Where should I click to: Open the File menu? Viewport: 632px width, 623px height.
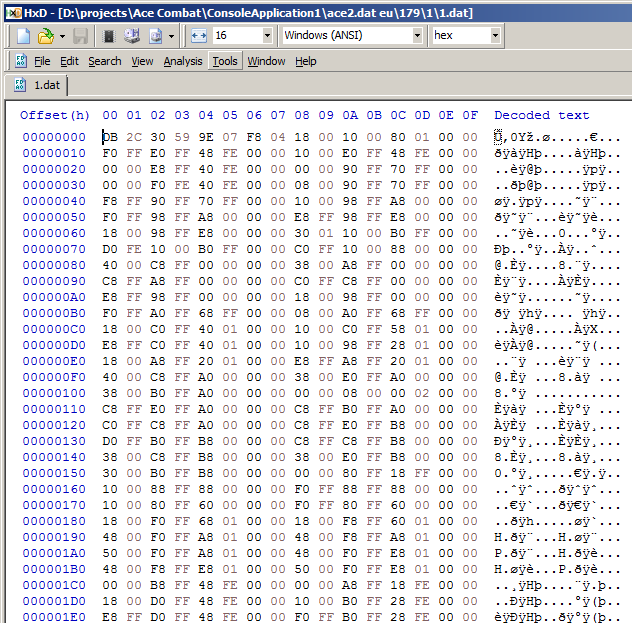42,62
